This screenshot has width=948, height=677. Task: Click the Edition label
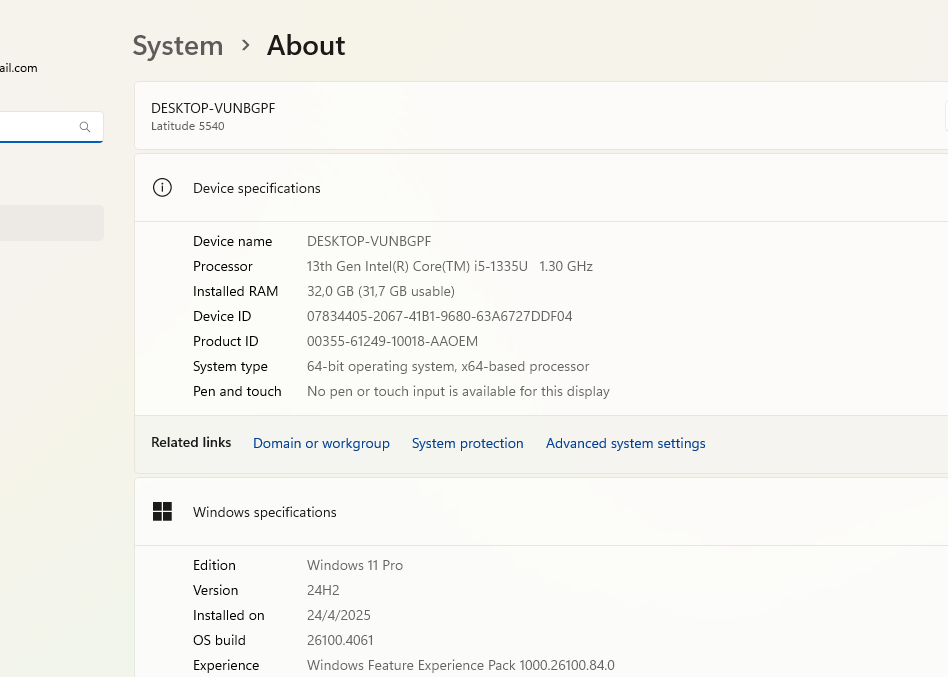214,565
